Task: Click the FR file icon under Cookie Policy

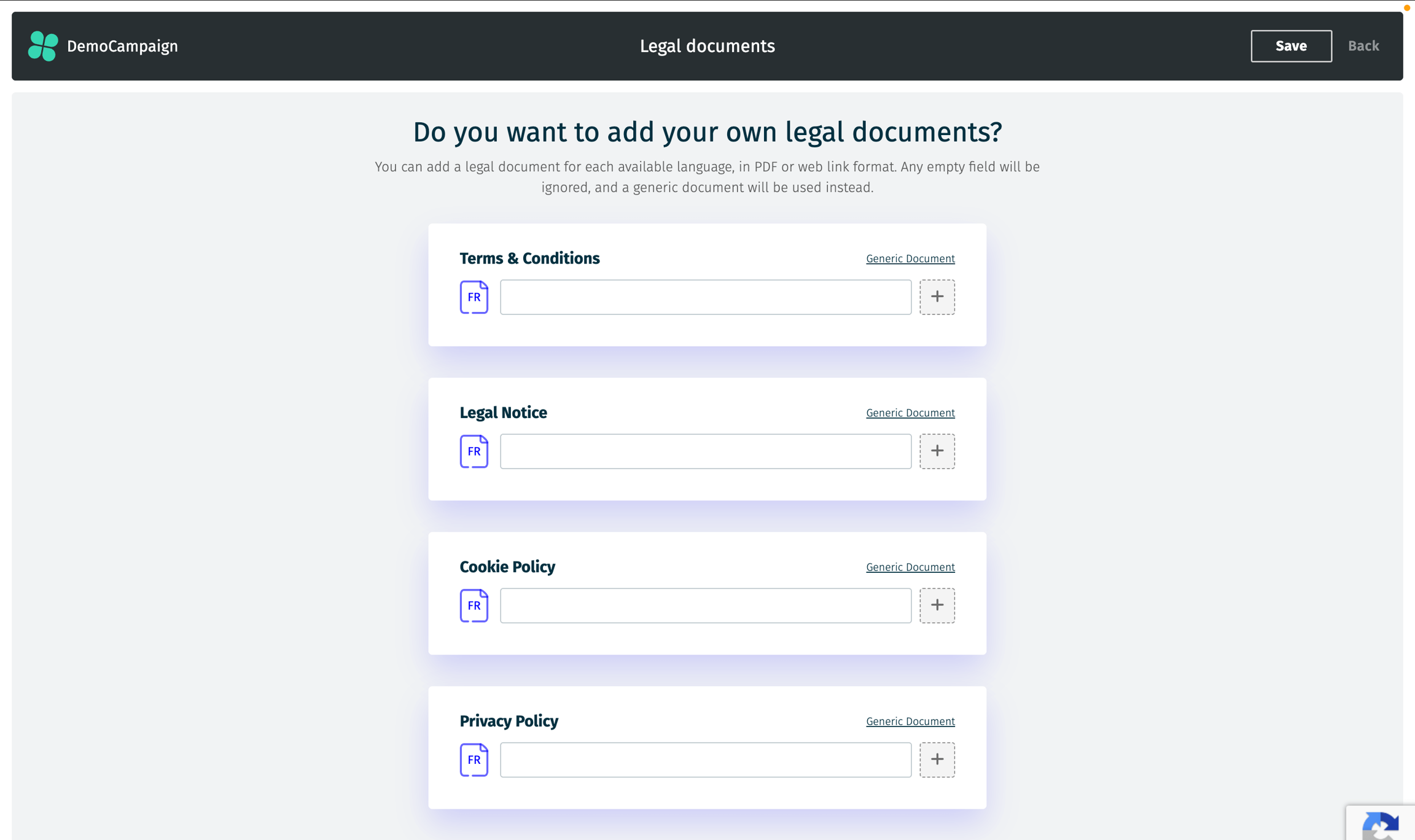Action: [x=474, y=605]
